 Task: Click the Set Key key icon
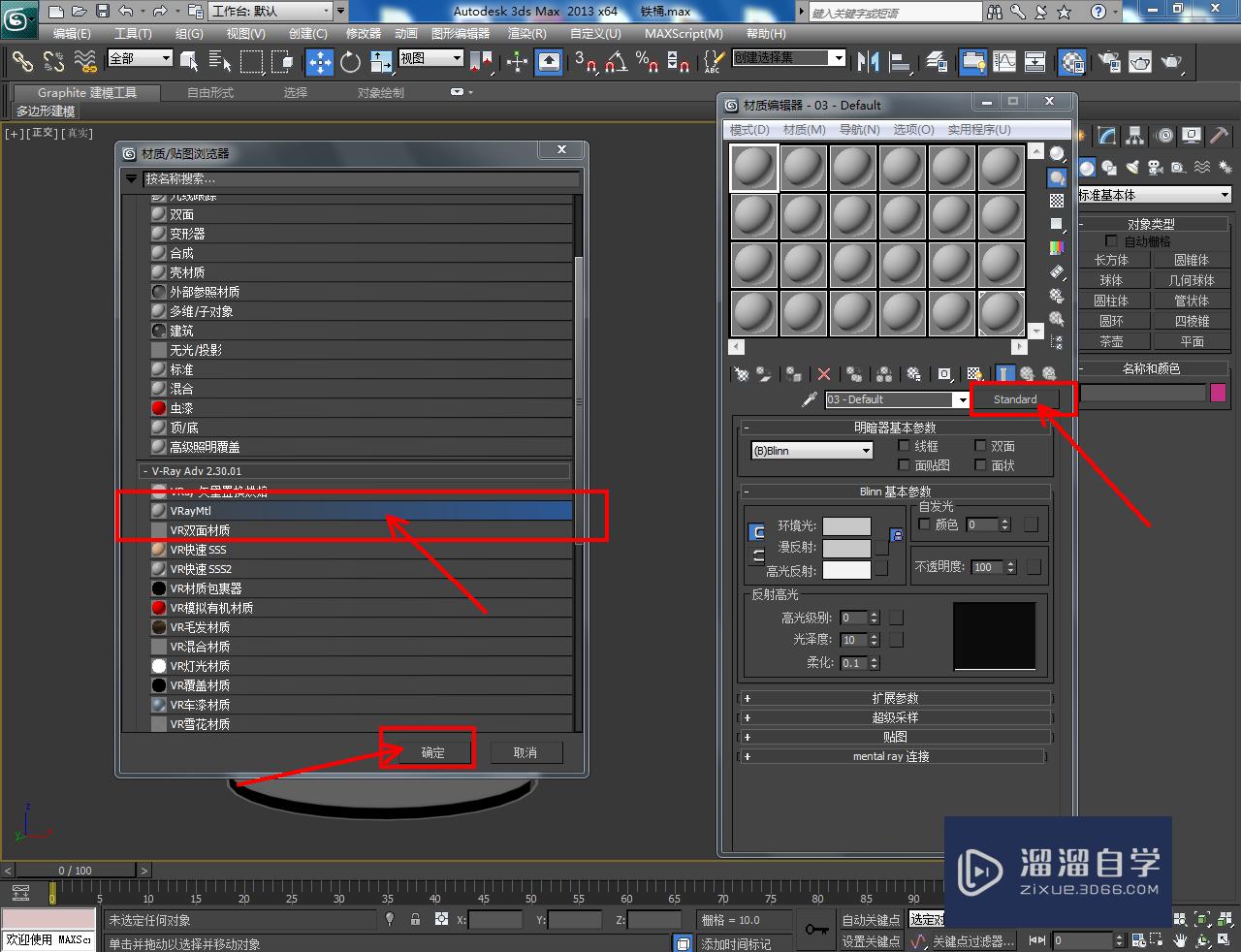(x=816, y=930)
